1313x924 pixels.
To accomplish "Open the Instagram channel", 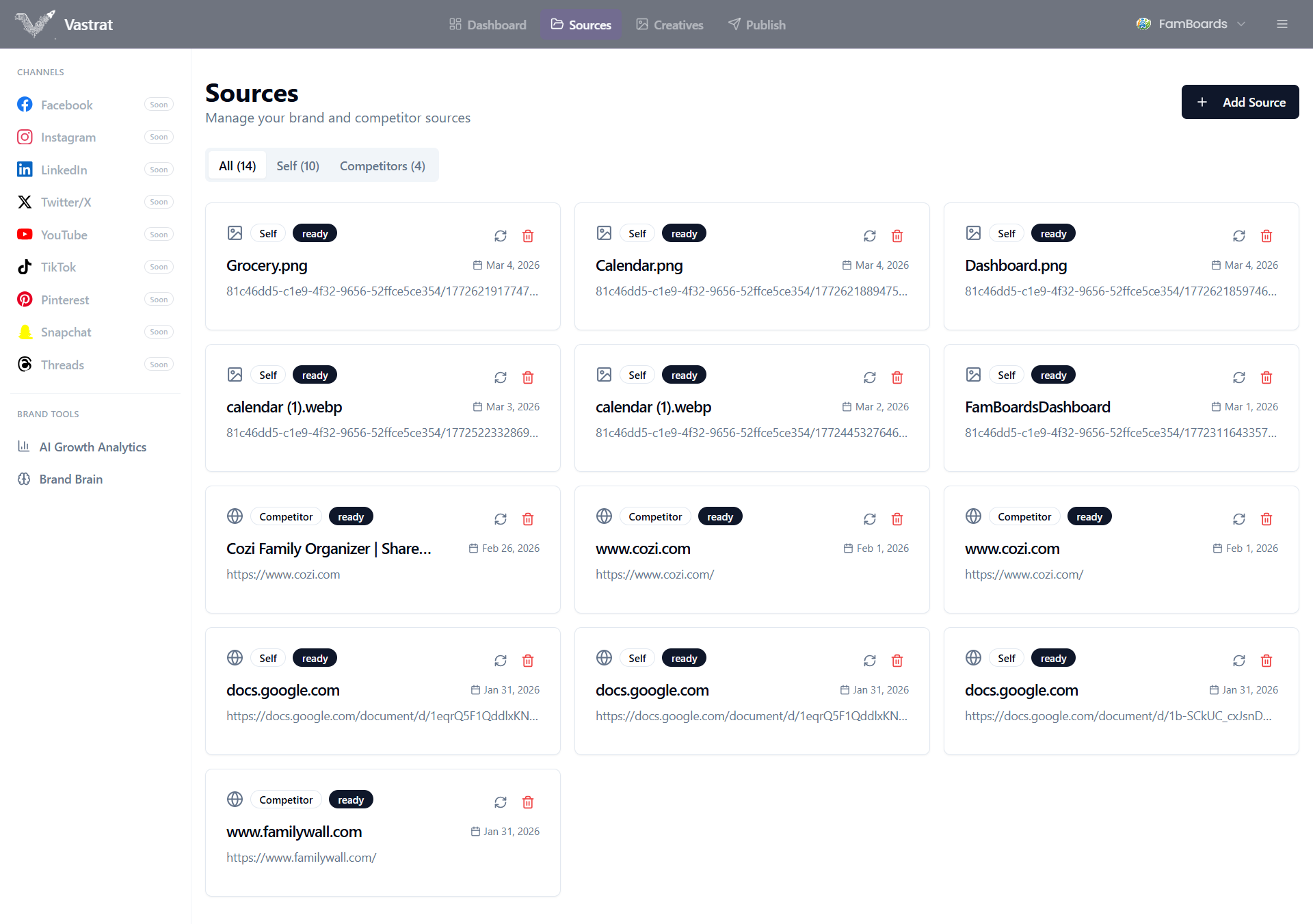I will click(x=68, y=137).
